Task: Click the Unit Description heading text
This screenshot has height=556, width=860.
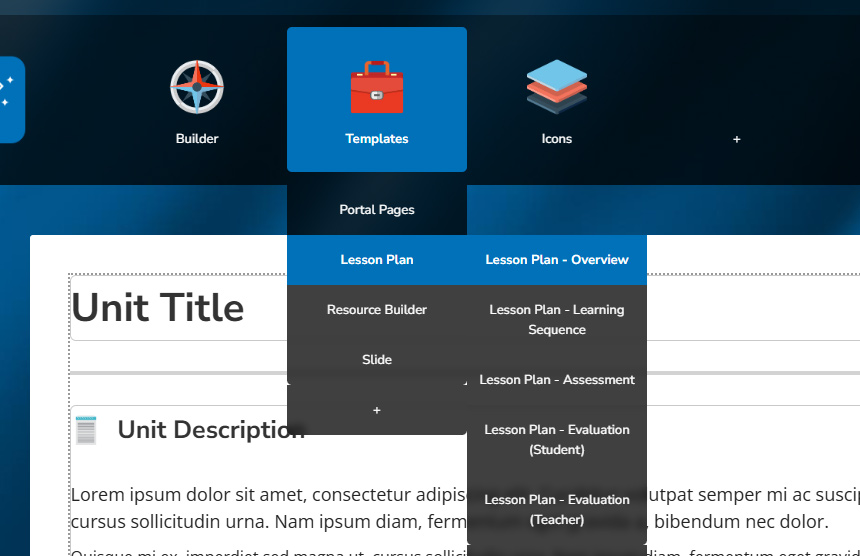Action: (200, 430)
